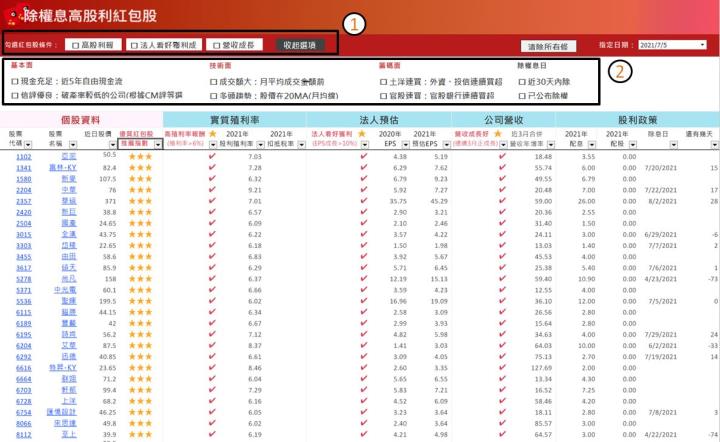
Task: Open the 2021年 配息 column filter dropdown
Action: coord(591,145)
